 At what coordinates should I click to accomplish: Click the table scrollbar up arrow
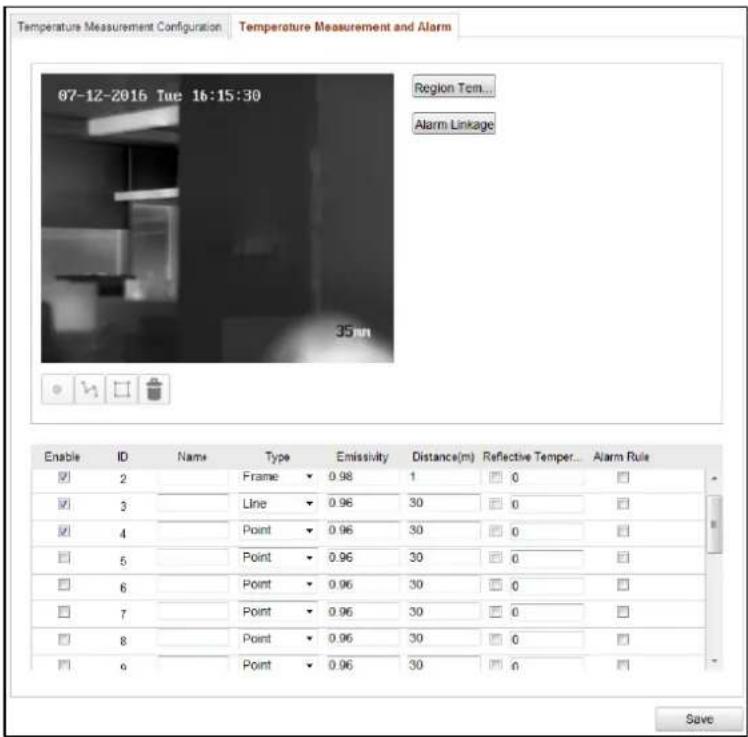714,478
